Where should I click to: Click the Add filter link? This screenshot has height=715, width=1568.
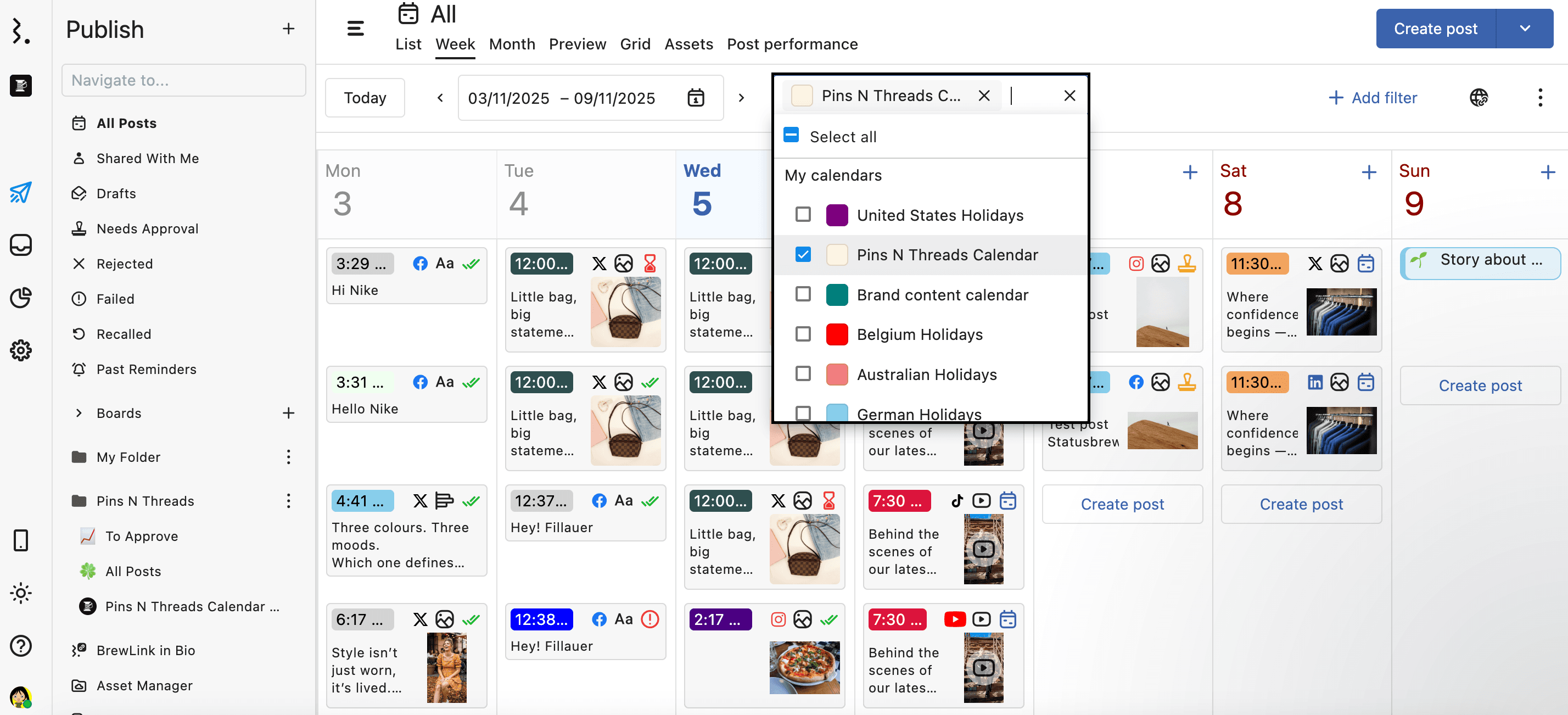coord(1372,98)
